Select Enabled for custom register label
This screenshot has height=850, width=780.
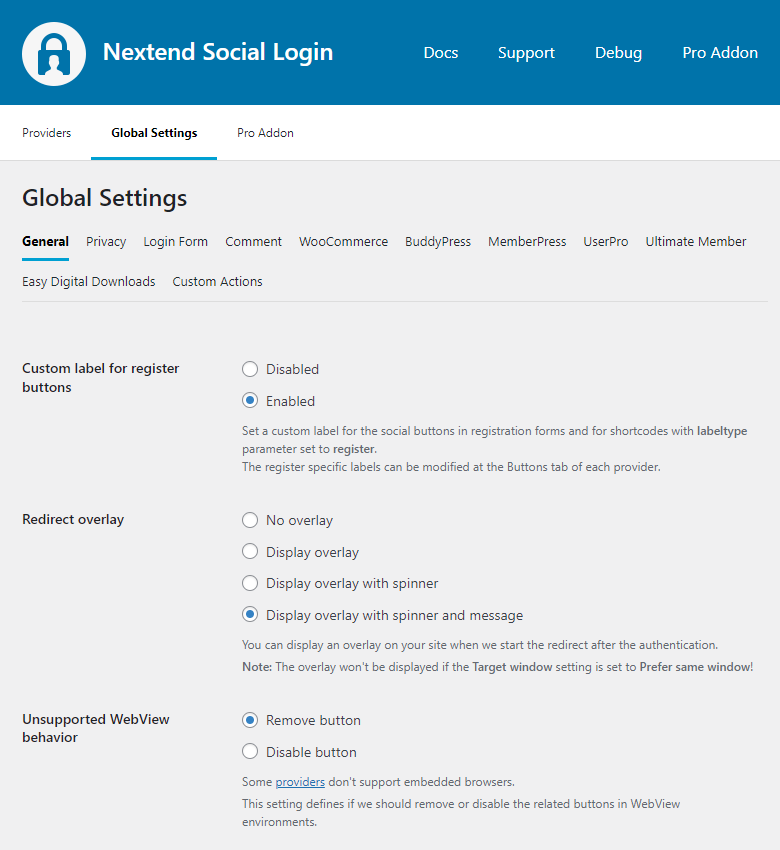250,401
